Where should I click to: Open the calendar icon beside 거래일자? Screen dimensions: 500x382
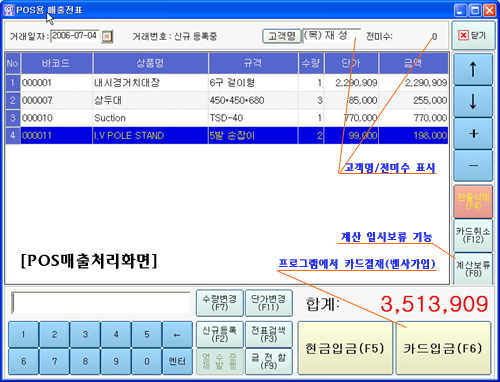pyautogui.click(x=107, y=36)
